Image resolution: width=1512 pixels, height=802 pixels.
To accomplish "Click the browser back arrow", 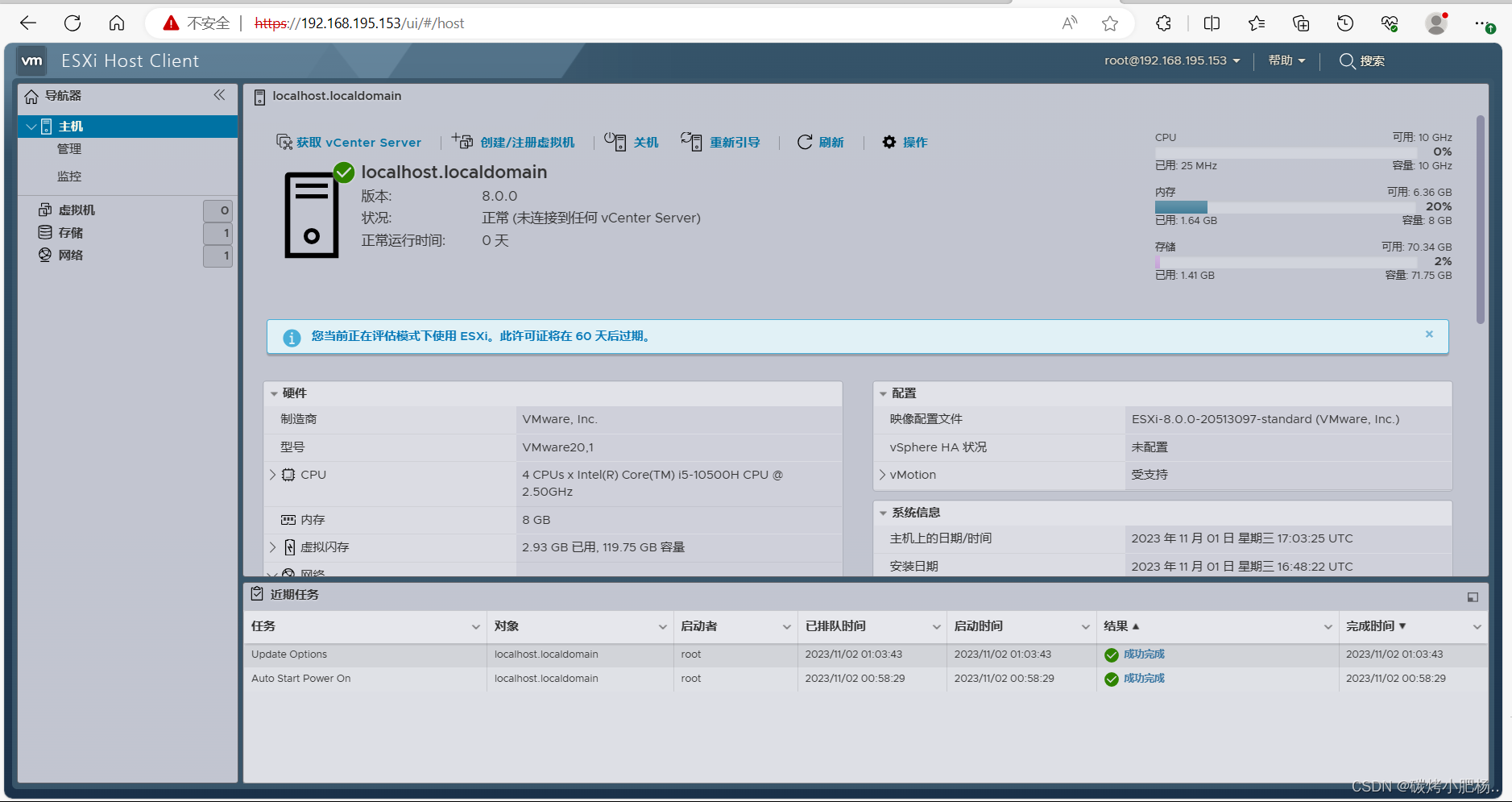I will [28, 23].
